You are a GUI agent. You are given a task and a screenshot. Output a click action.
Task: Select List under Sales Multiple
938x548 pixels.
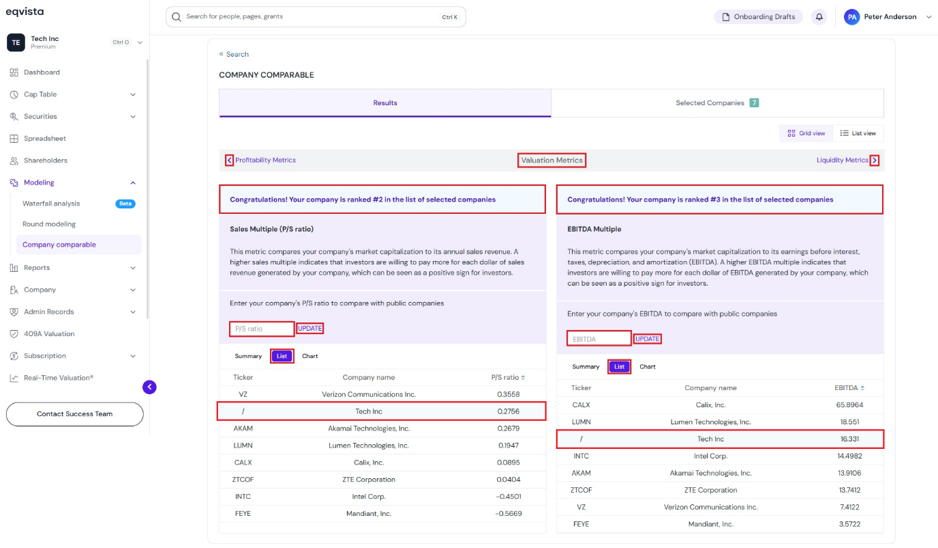[282, 356]
